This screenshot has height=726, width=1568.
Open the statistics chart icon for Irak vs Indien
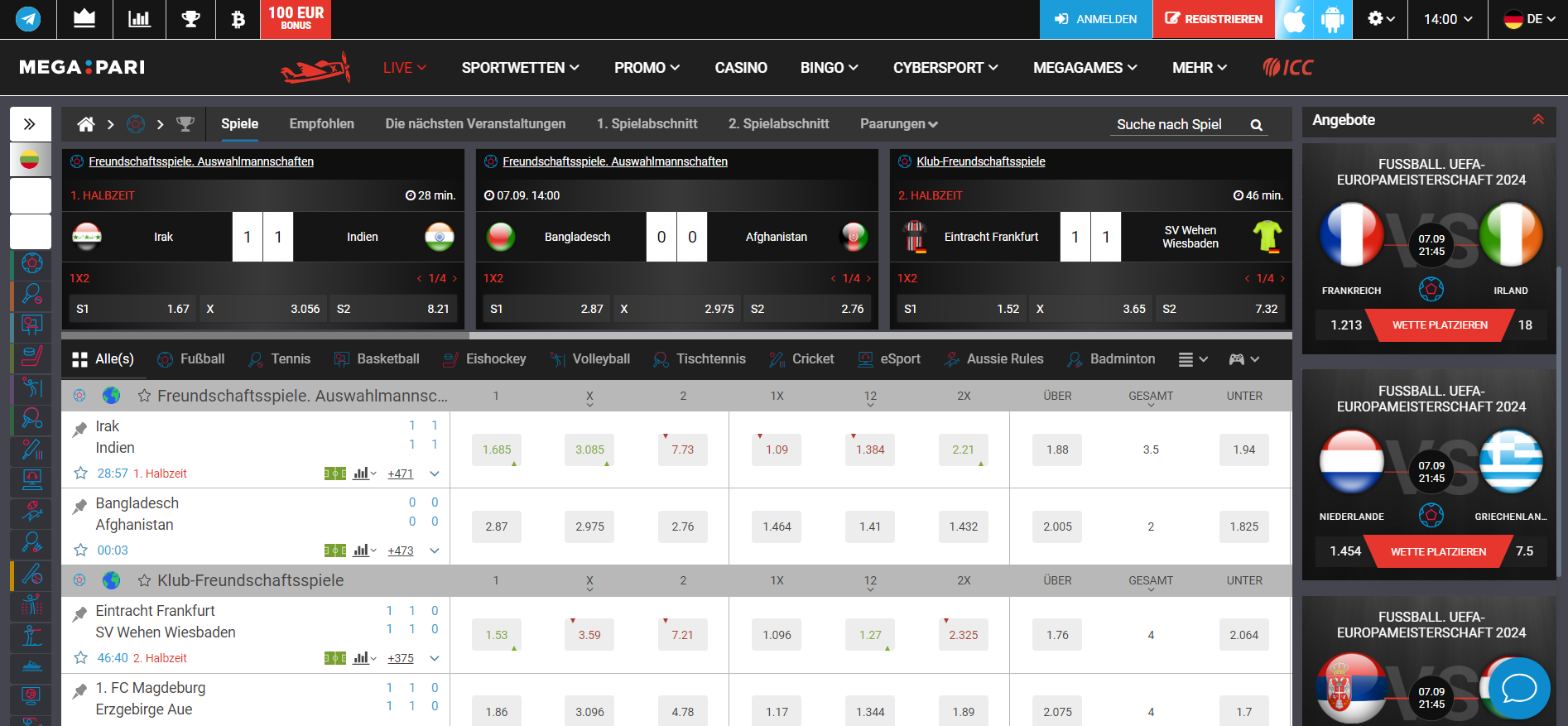(361, 474)
